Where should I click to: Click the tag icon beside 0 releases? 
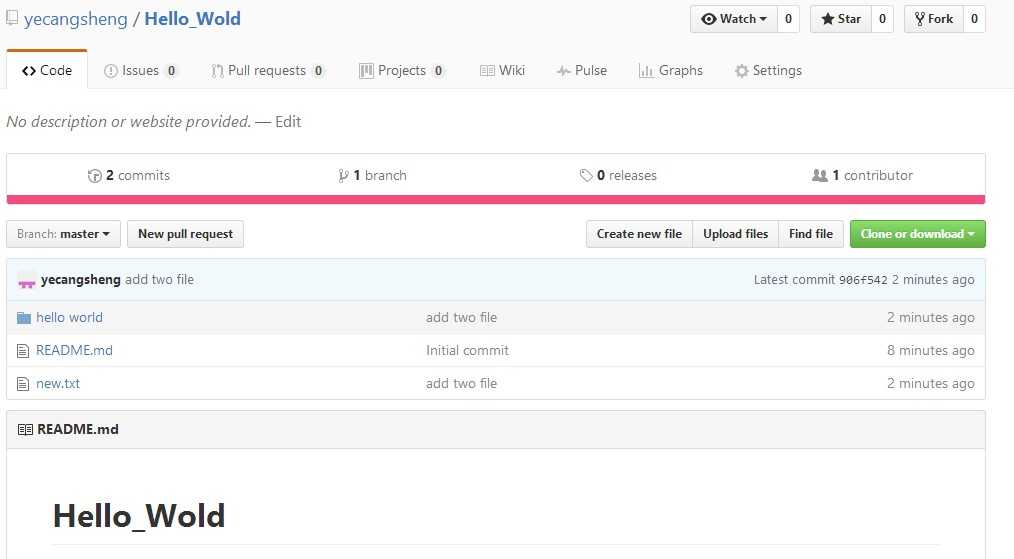pyautogui.click(x=586, y=175)
